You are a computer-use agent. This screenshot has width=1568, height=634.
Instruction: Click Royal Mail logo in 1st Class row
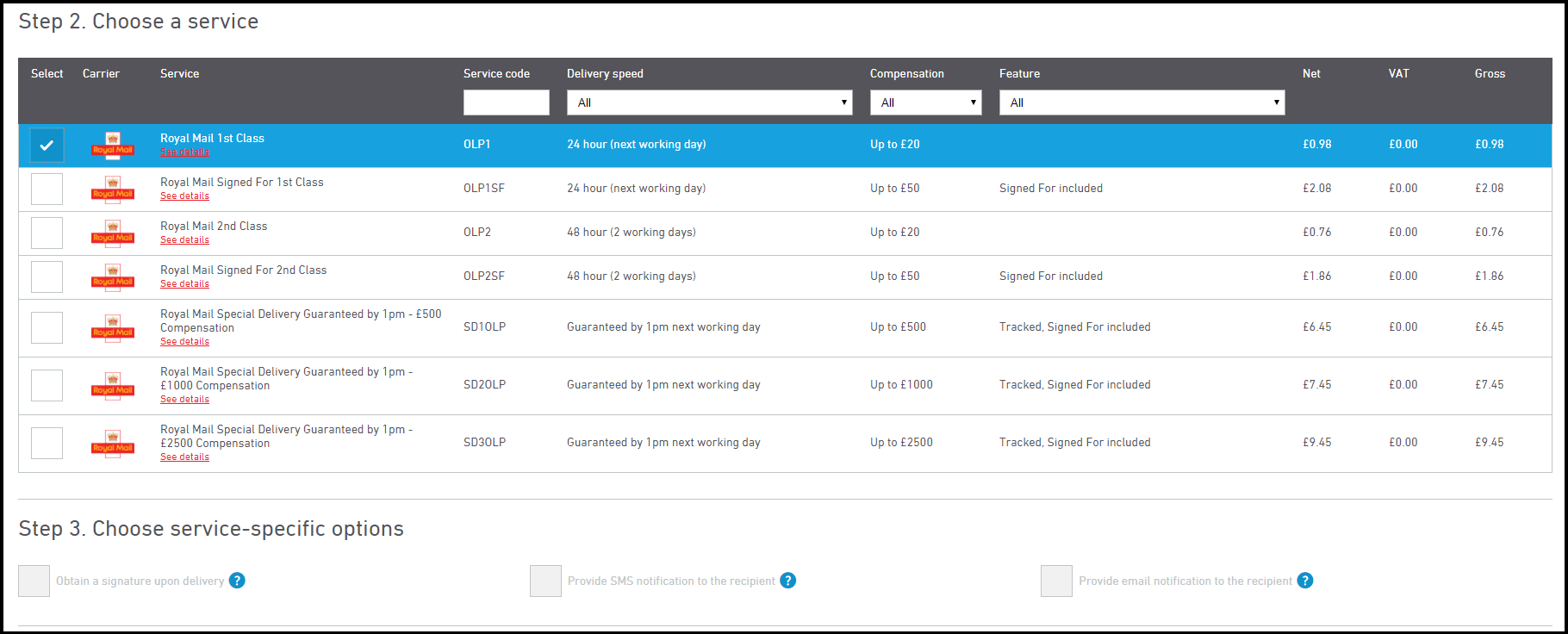coord(113,145)
